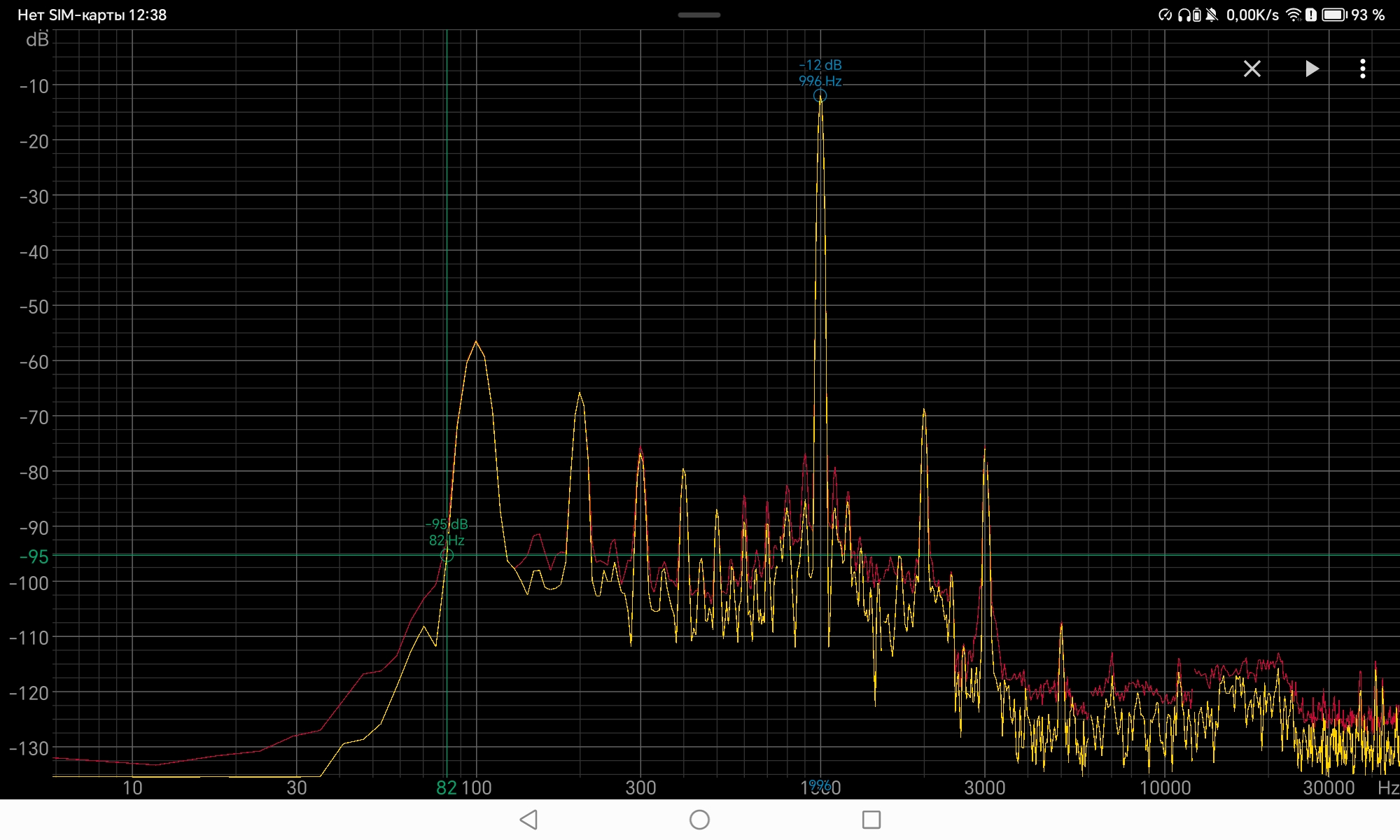Tap the 'Hz' axis unit label

[1388, 788]
